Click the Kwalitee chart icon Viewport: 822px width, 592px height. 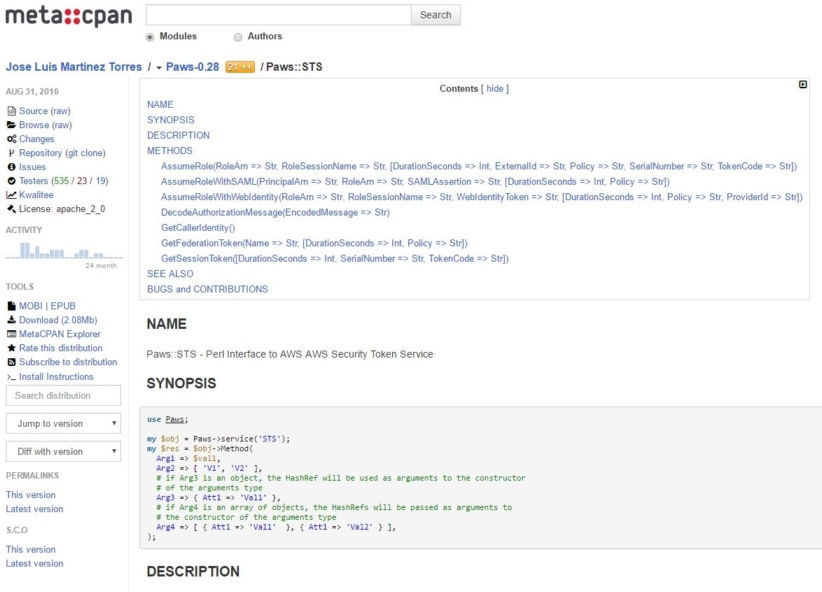[x=12, y=195]
